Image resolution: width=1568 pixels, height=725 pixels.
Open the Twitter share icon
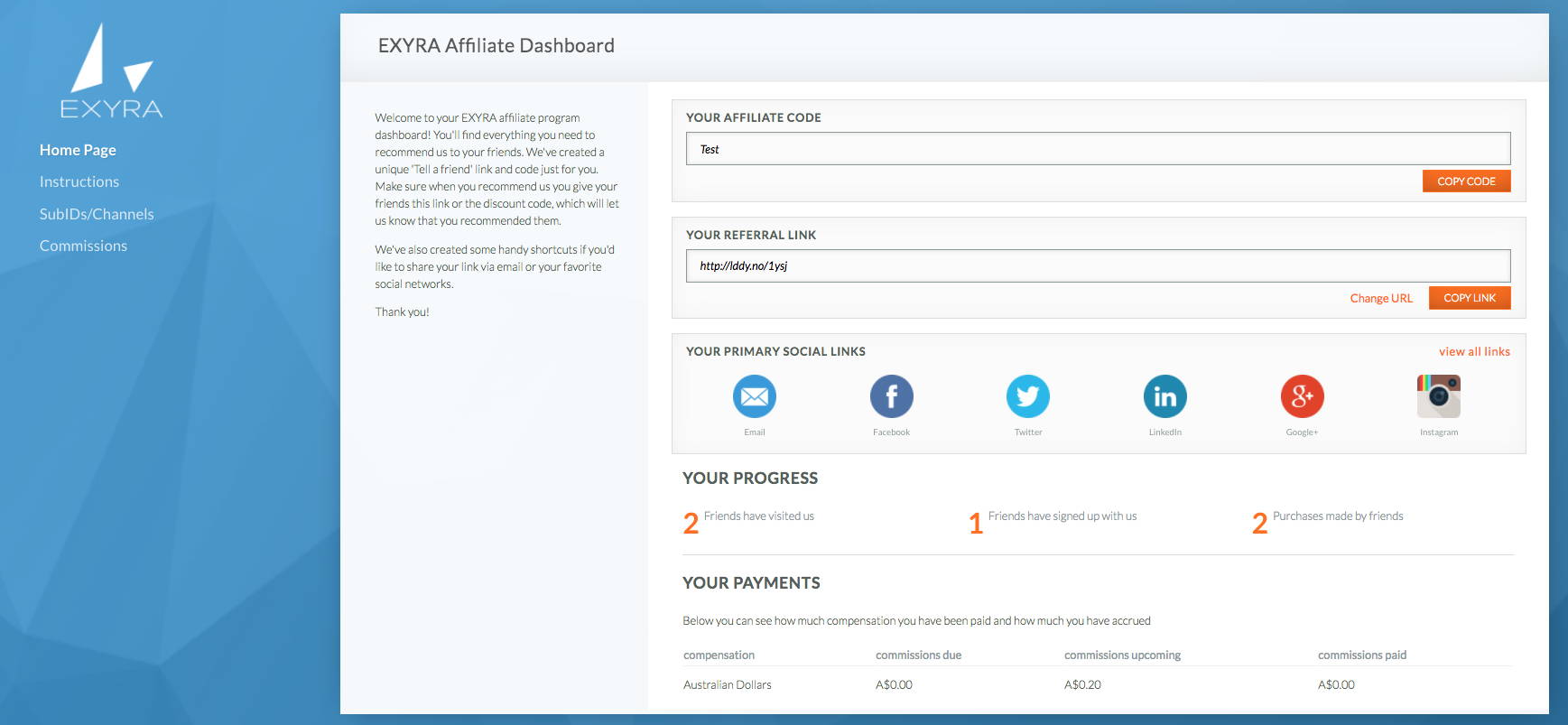1028,396
